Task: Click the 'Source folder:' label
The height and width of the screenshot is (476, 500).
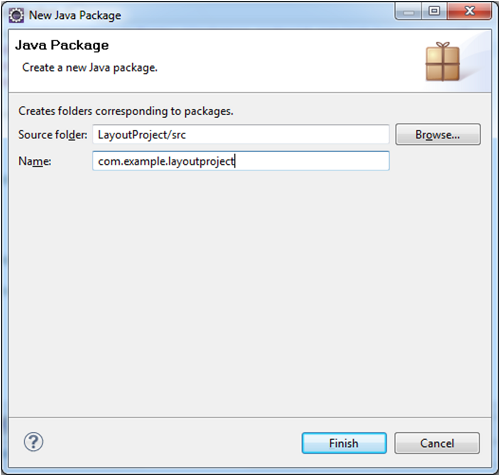Action: pyautogui.click(x=53, y=135)
